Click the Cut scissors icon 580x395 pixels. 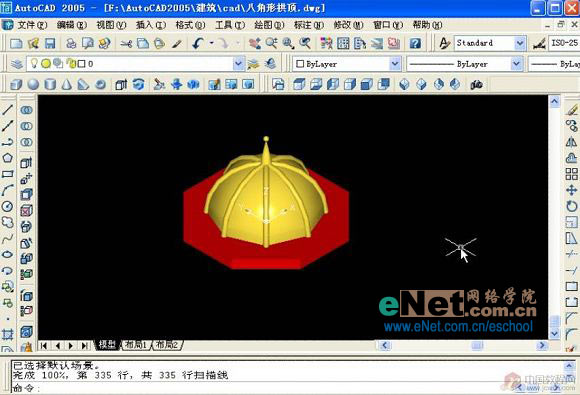126,44
